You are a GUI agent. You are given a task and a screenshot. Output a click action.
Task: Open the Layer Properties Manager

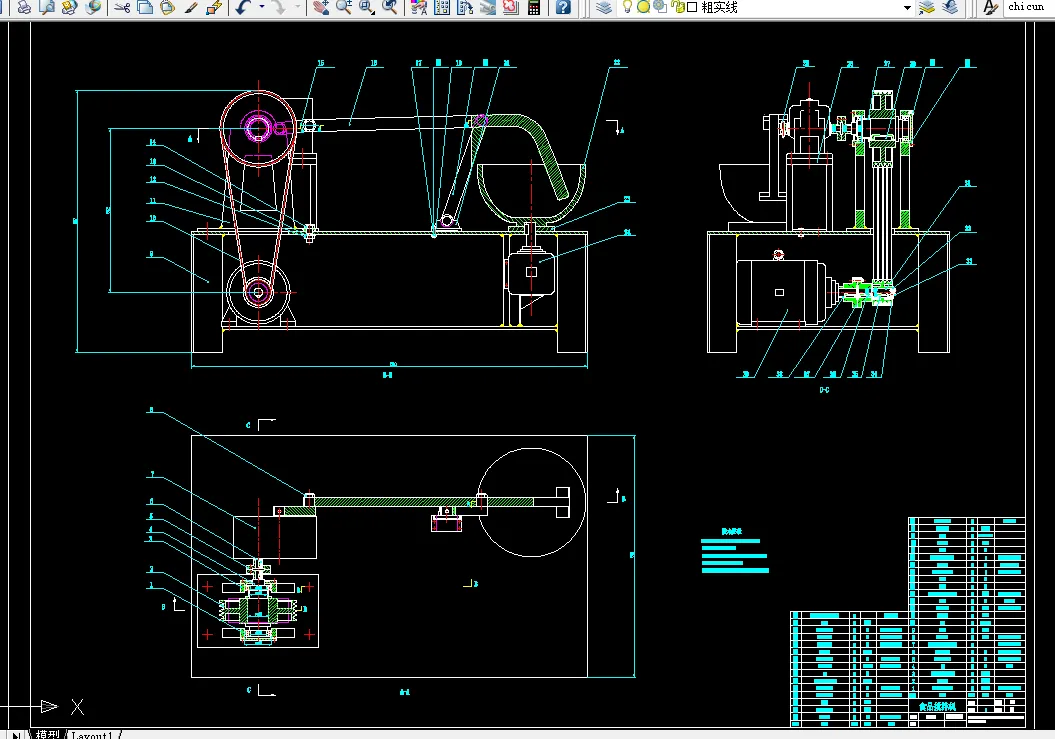(x=604, y=7)
